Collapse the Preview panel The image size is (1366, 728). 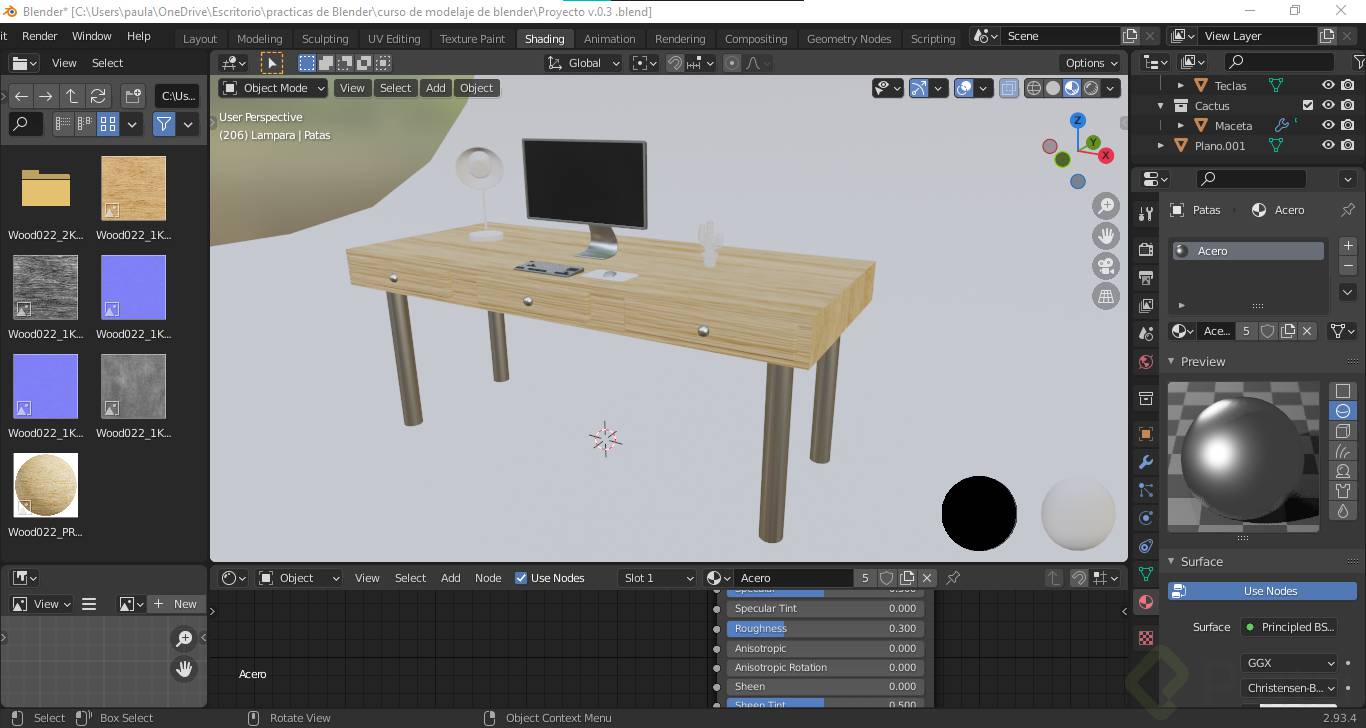point(1172,362)
